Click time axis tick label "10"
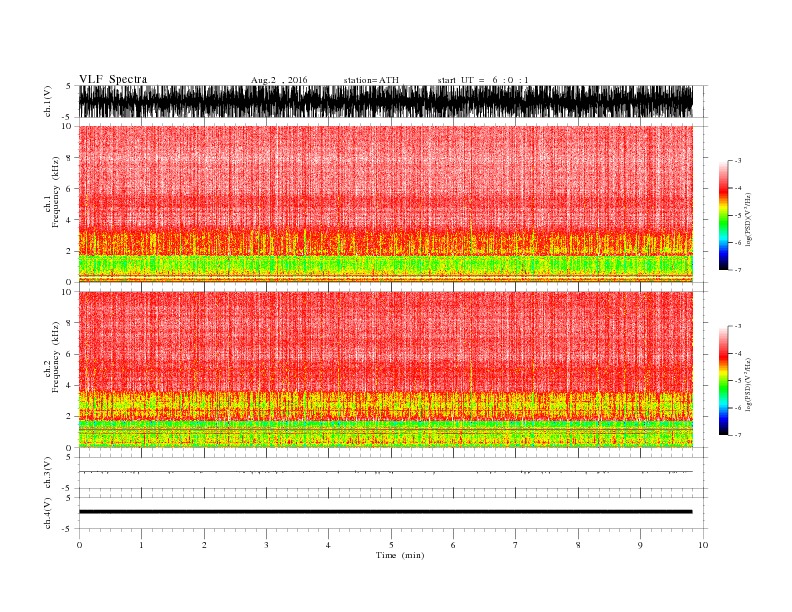Image resolution: width=792 pixels, height=612 pixels. (703, 545)
